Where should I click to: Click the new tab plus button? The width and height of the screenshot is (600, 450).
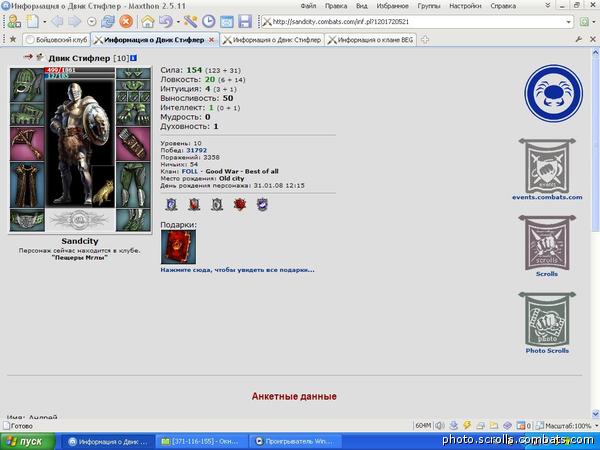click(x=425, y=39)
